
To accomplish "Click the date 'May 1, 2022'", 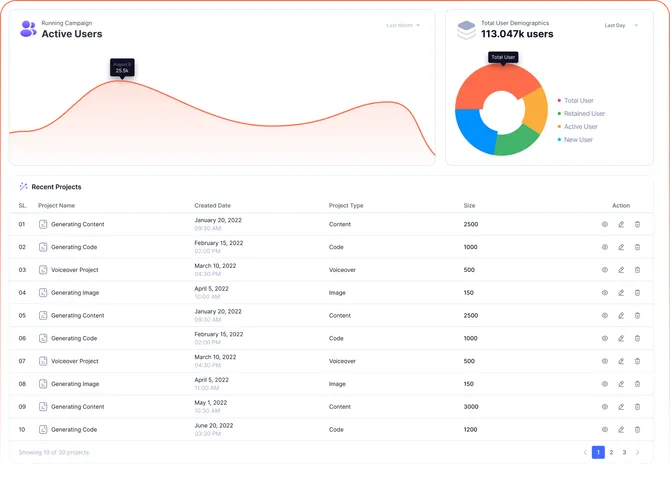I will (x=211, y=402).
